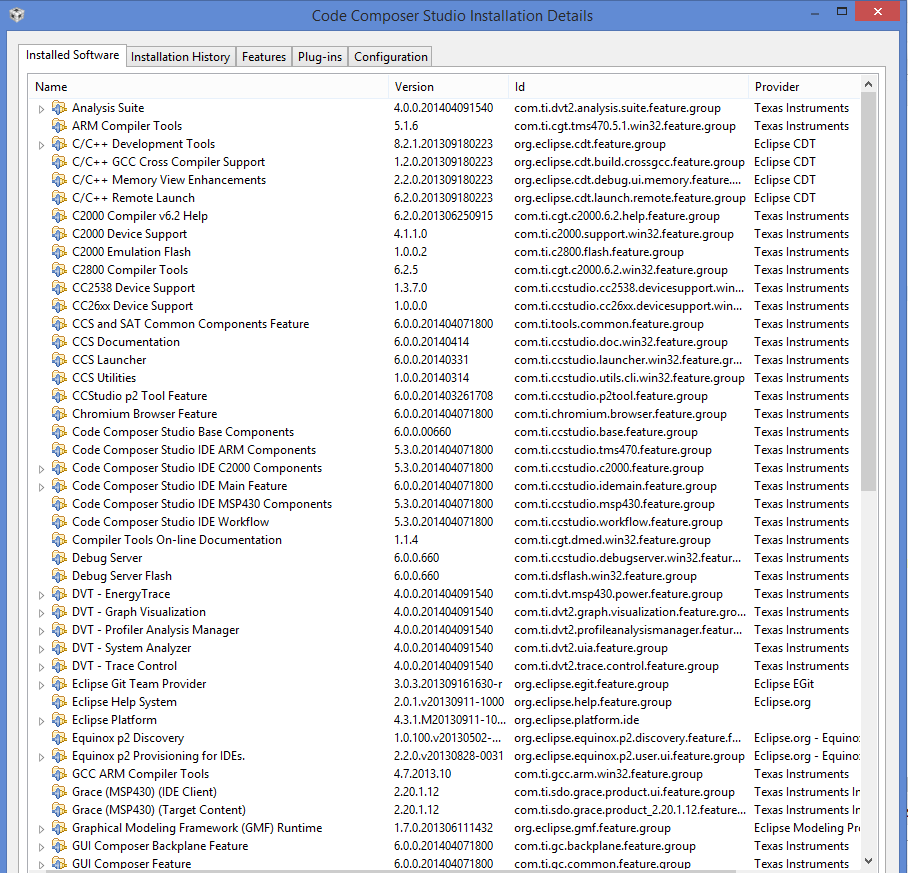Switch to the Installed Software tab
Image resolution: width=908 pixels, height=873 pixels.
point(72,55)
